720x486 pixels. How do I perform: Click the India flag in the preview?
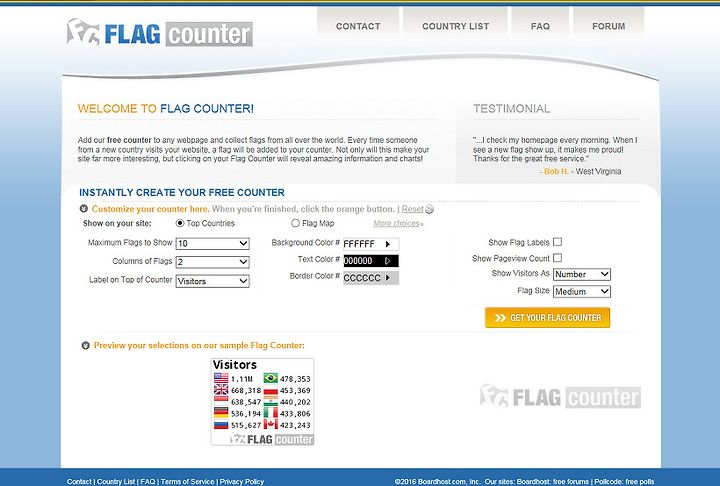pos(270,401)
